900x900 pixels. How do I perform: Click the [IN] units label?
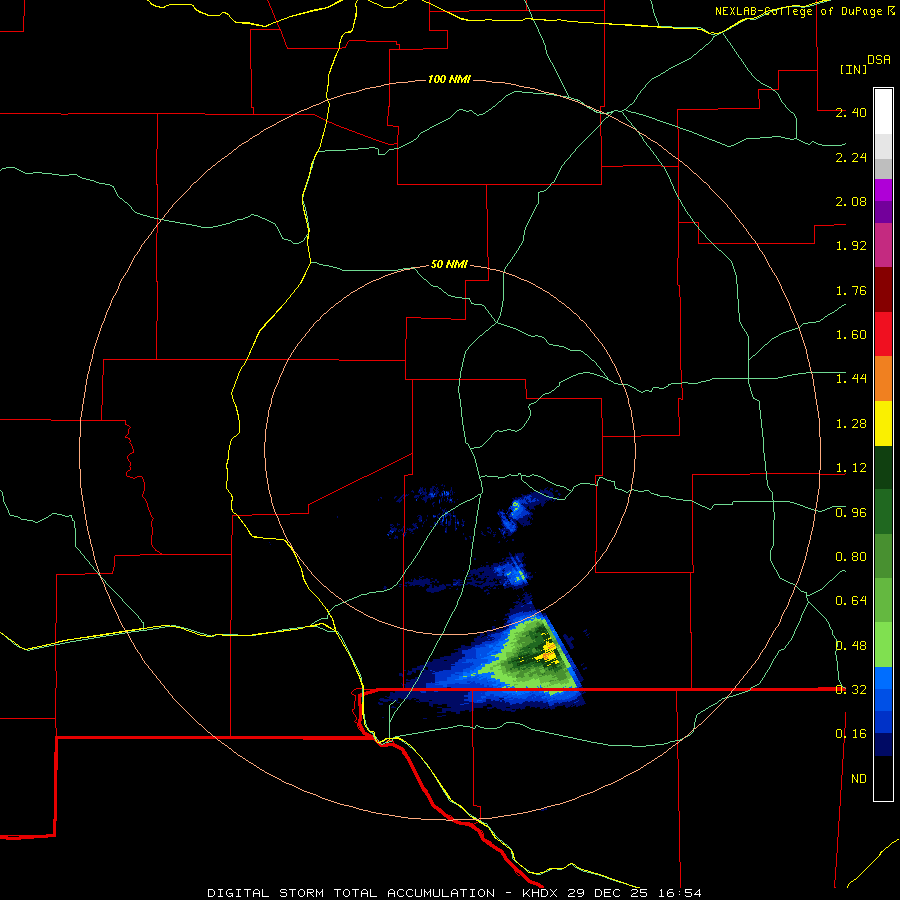coord(853,69)
